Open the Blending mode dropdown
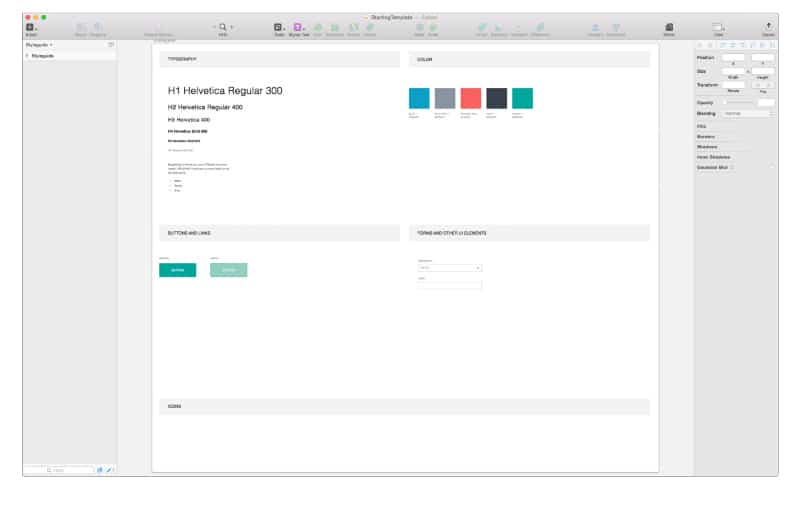The height and width of the screenshot is (507, 800). (748, 113)
